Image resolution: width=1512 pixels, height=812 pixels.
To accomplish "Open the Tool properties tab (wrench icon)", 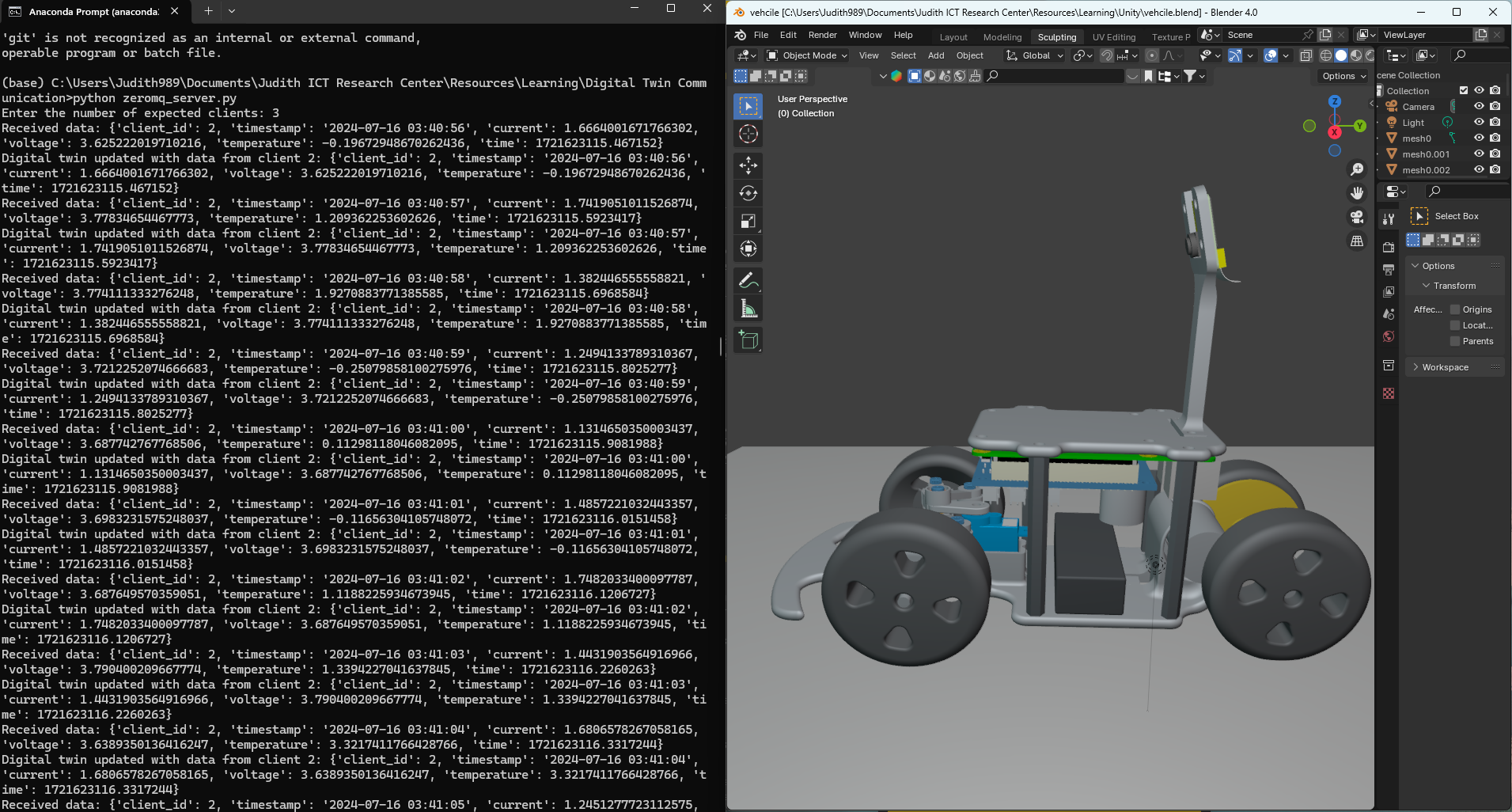I will click(x=1389, y=219).
